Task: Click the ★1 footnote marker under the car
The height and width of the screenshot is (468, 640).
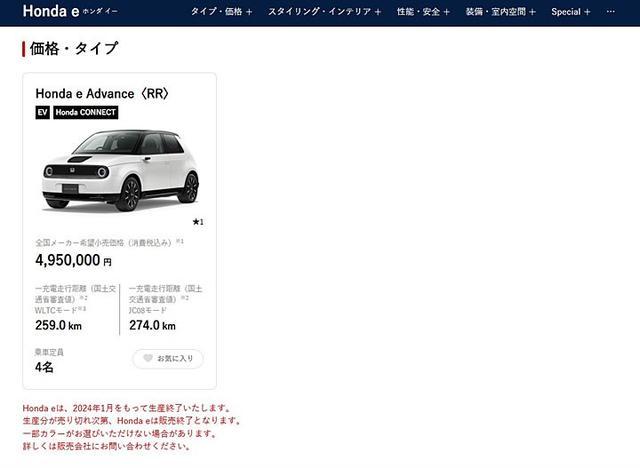Action: (x=198, y=222)
